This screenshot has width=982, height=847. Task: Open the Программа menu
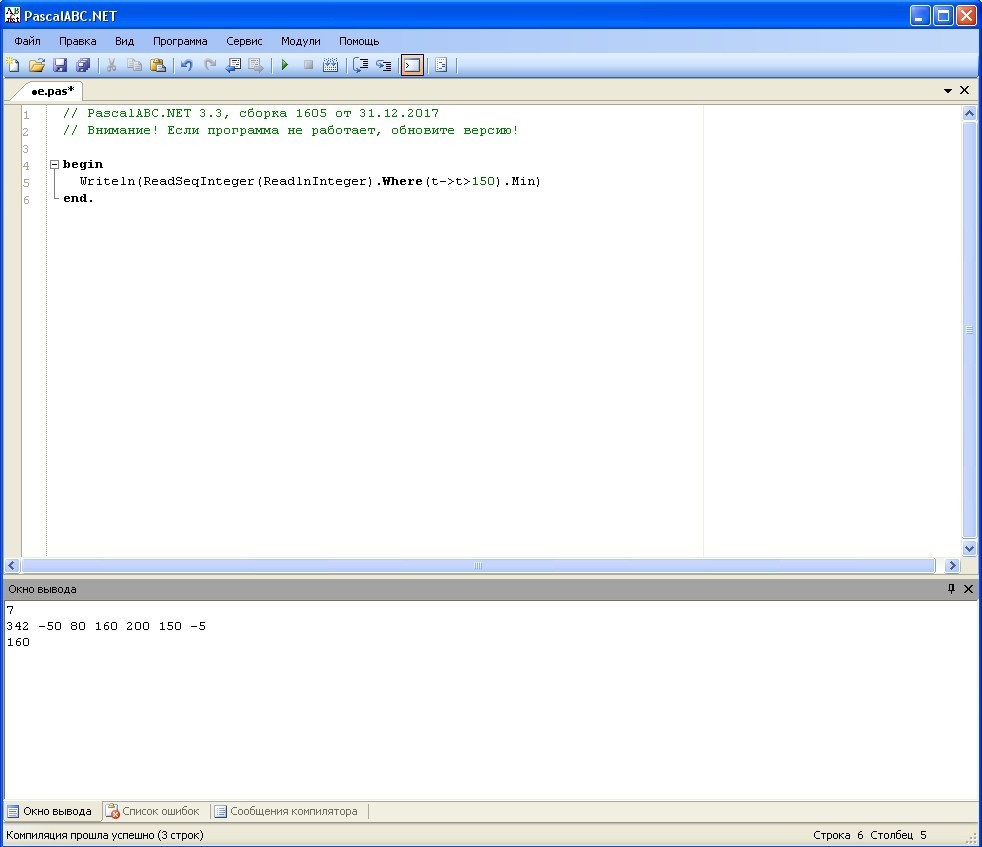180,41
